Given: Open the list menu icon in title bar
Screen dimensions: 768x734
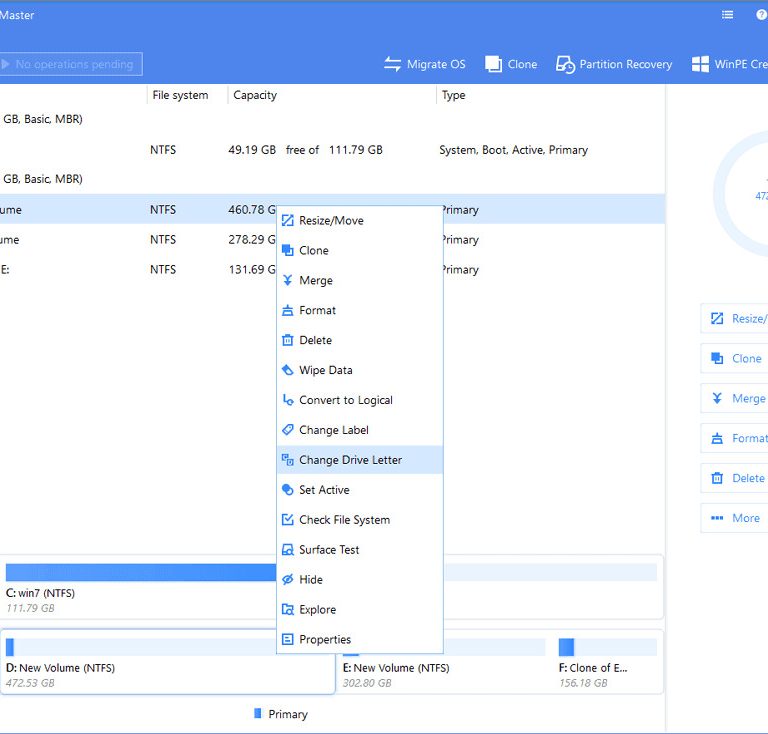Looking at the screenshot, I should [x=727, y=15].
